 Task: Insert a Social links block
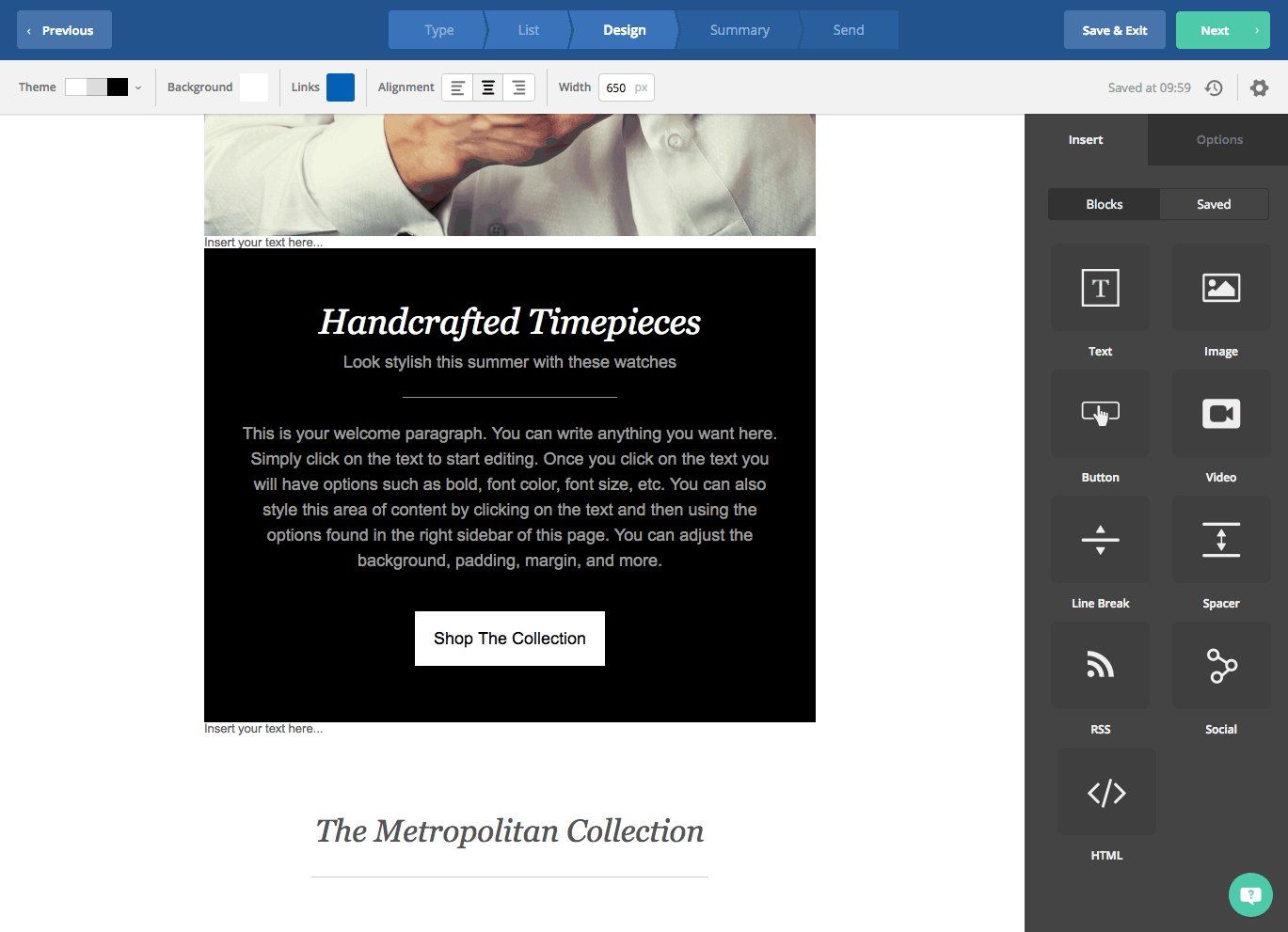pyautogui.click(x=1220, y=666)
